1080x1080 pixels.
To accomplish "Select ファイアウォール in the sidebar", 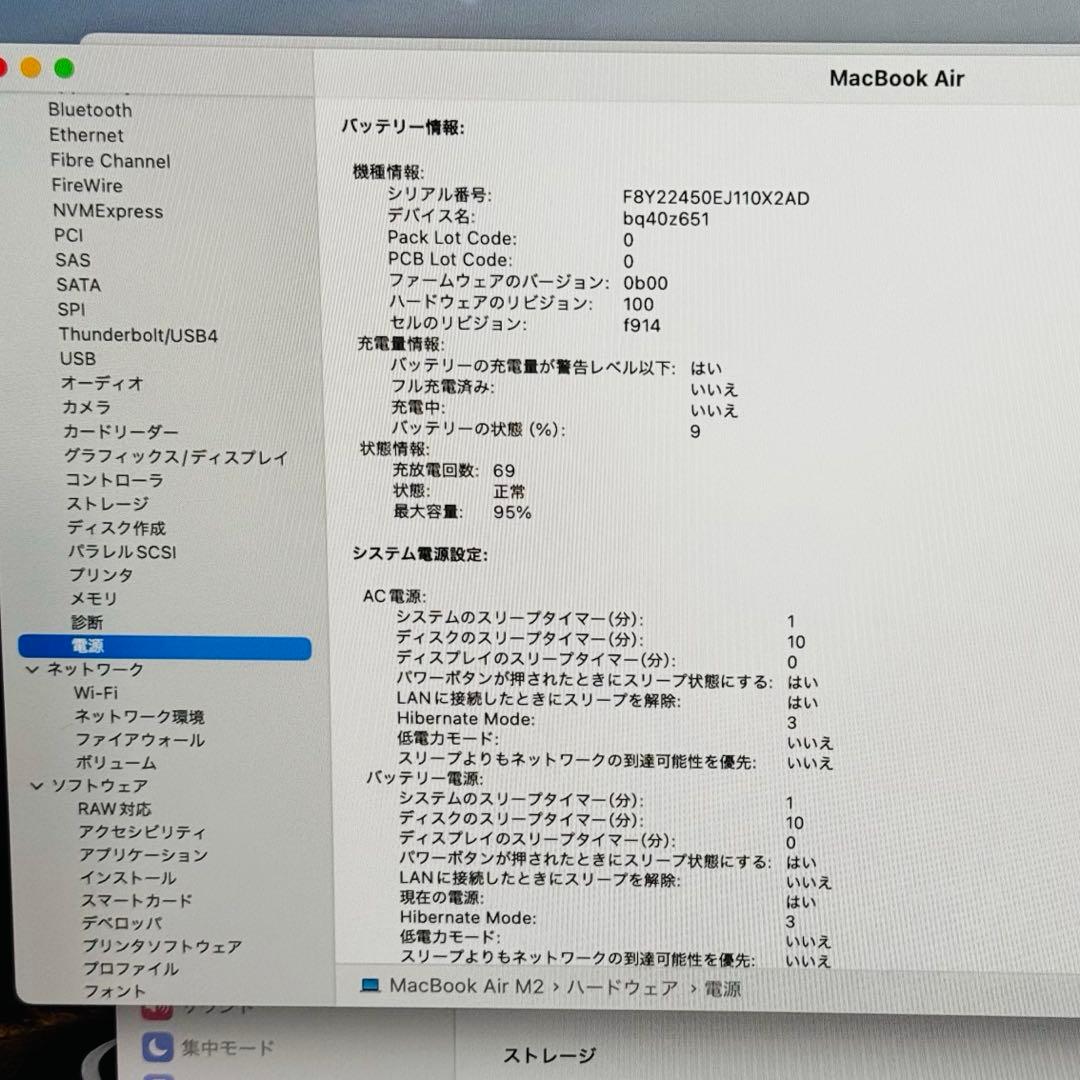I will click(x=140, y=740).
